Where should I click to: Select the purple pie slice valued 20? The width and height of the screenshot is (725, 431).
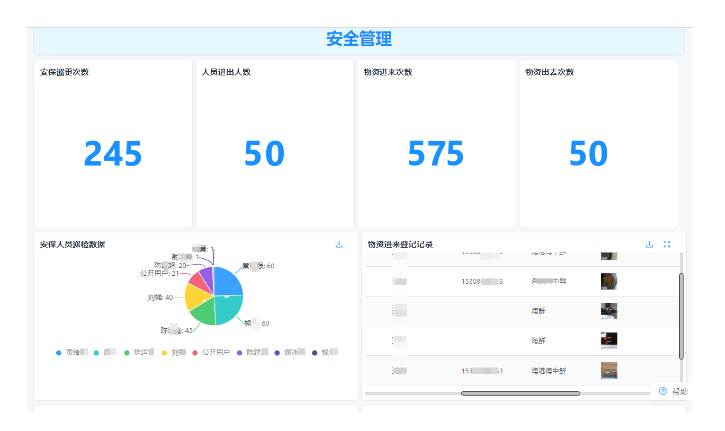[208, 277]
